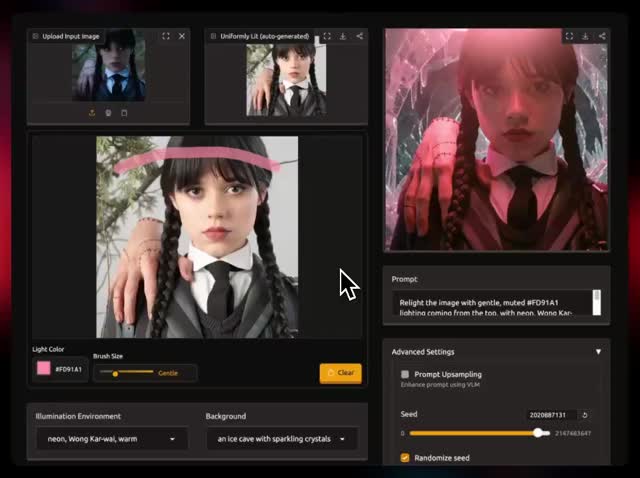This screenshot has height=478, width=640.
Task: Click the reset icon next to the Seed value
Action: coord(585,415)
